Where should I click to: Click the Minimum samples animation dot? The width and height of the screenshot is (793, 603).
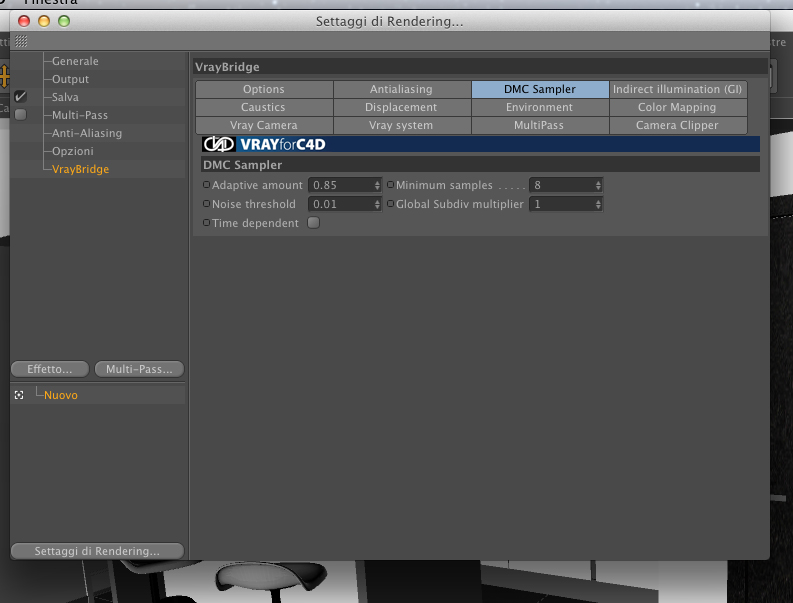click(x=390, y=185)
